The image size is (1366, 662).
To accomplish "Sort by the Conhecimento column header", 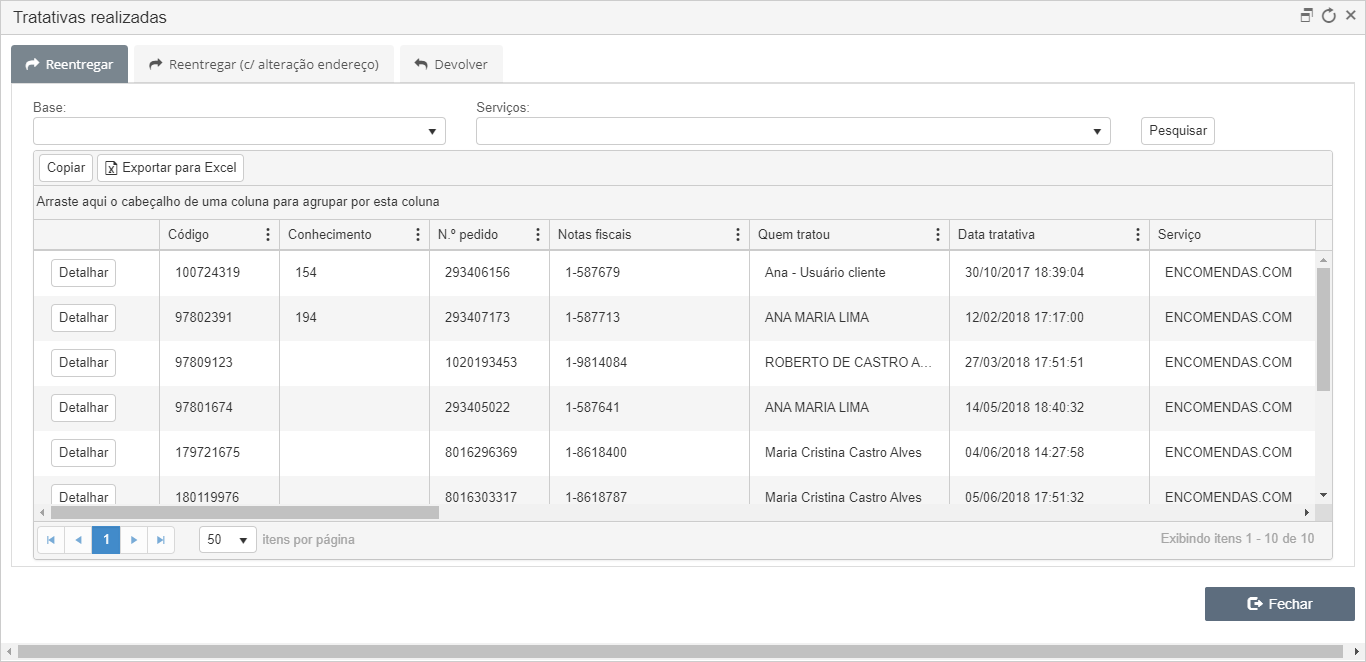I will click(x=329, y=235).
